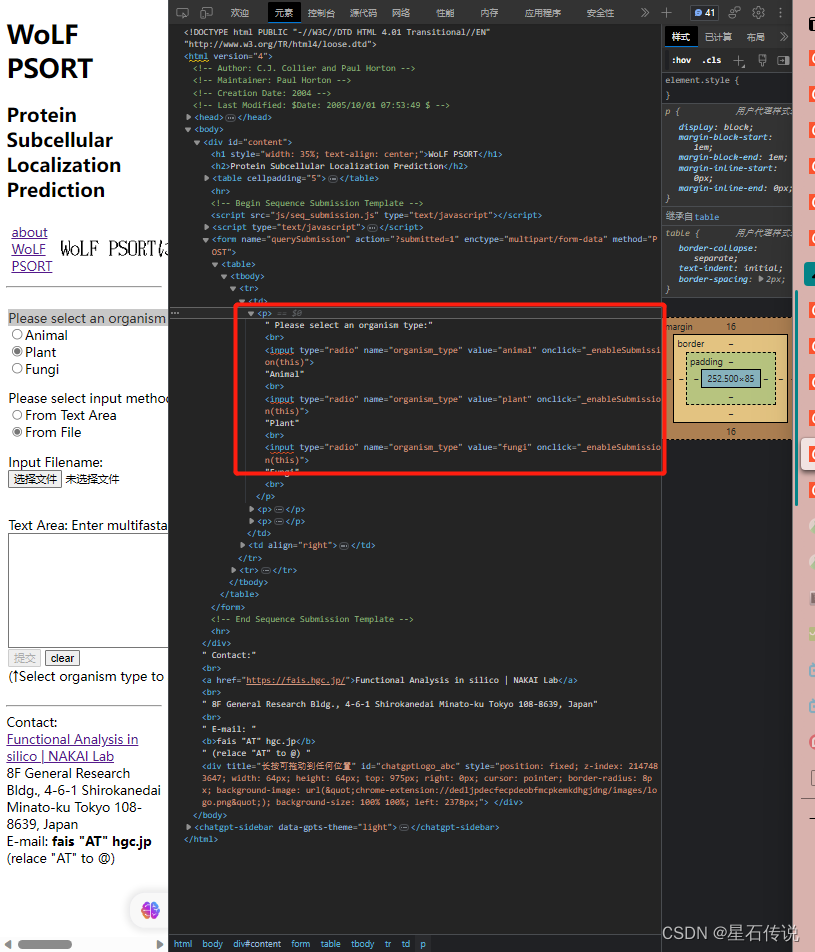Image resolution: width=815 pixels, height=952 pixels.
Task: Activate the inspect element picker icon
Action: pos(182,13)
